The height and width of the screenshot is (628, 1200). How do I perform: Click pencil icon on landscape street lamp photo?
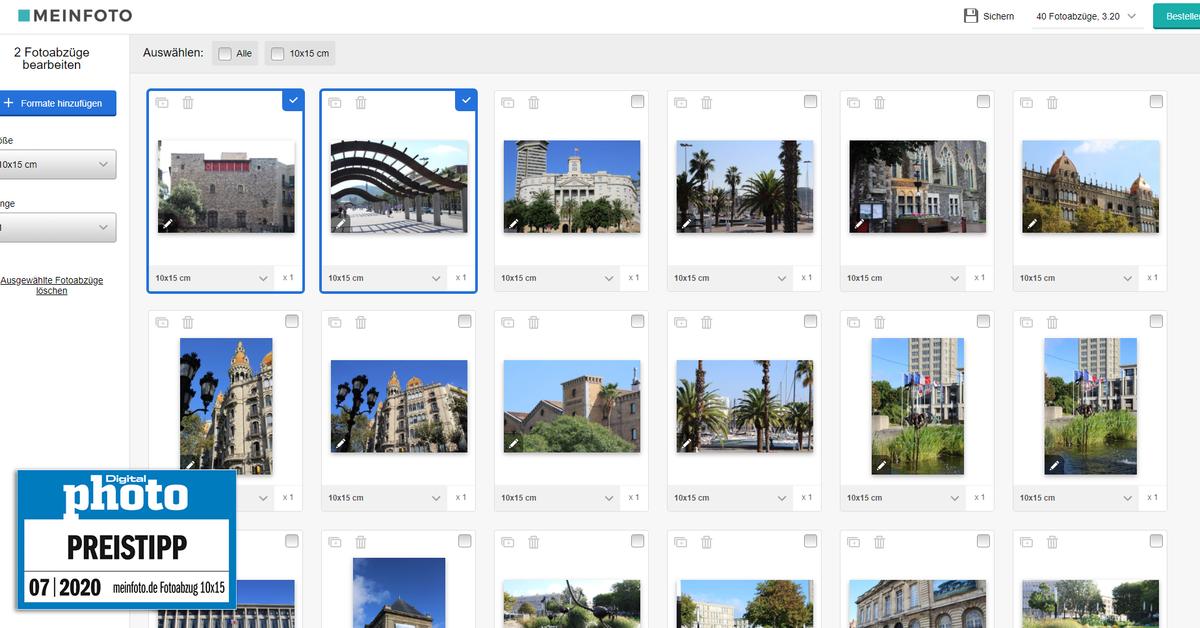[340, 443]
